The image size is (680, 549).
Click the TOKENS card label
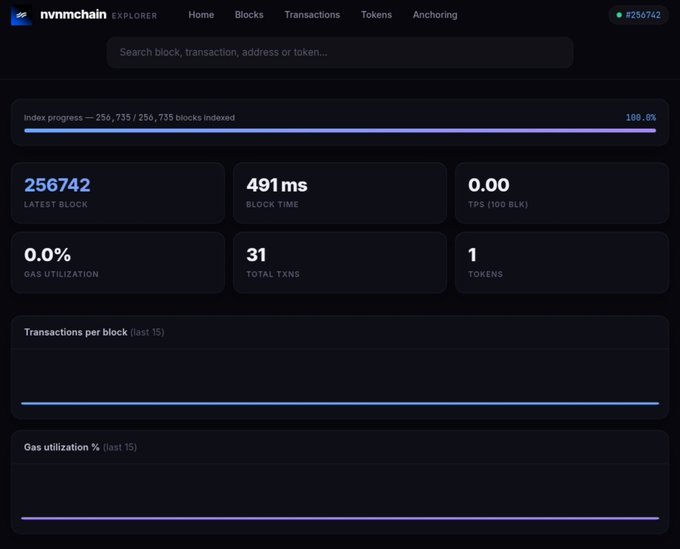tap(485, 274)
